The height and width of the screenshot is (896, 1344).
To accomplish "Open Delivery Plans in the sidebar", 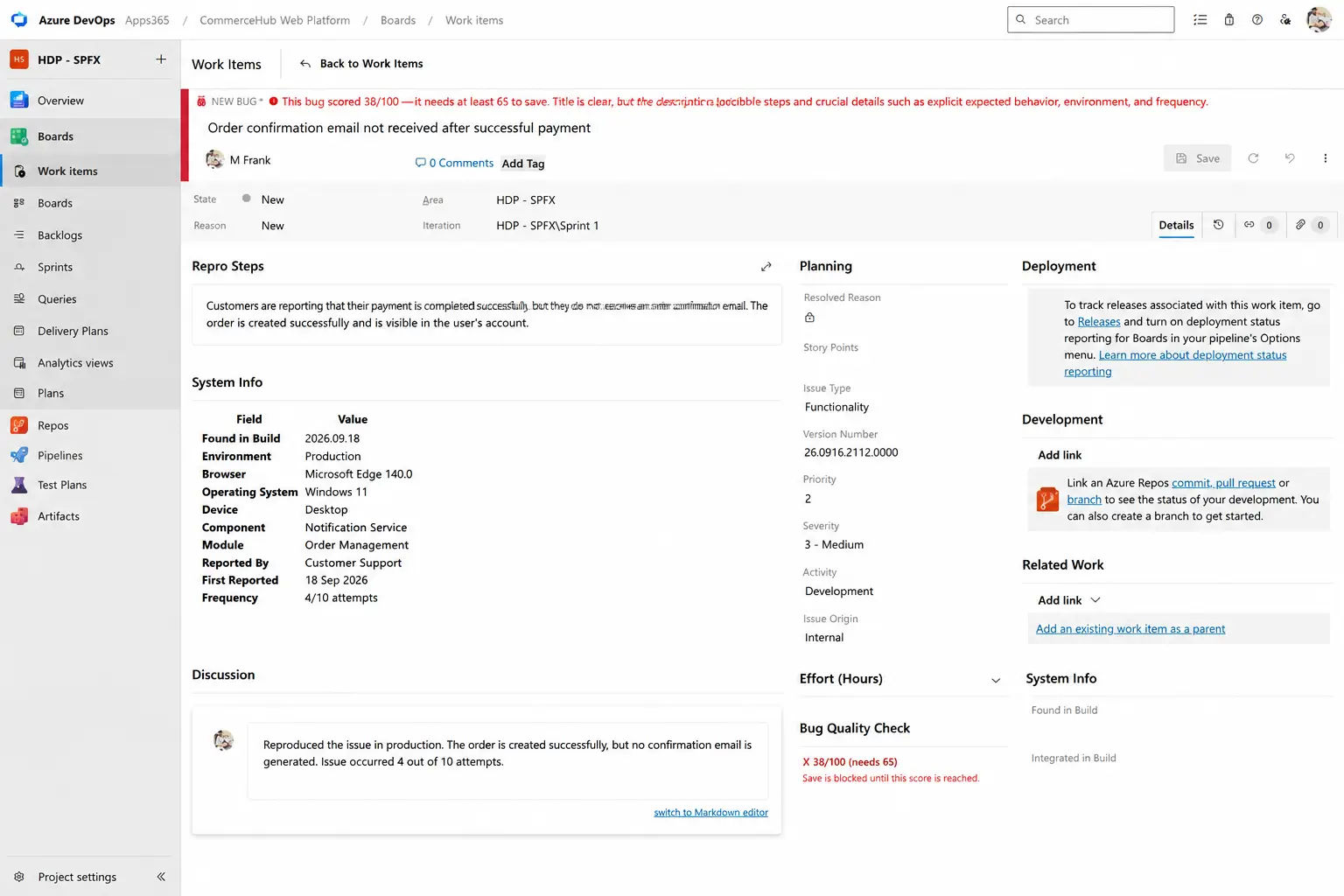I will pos(90,331).
